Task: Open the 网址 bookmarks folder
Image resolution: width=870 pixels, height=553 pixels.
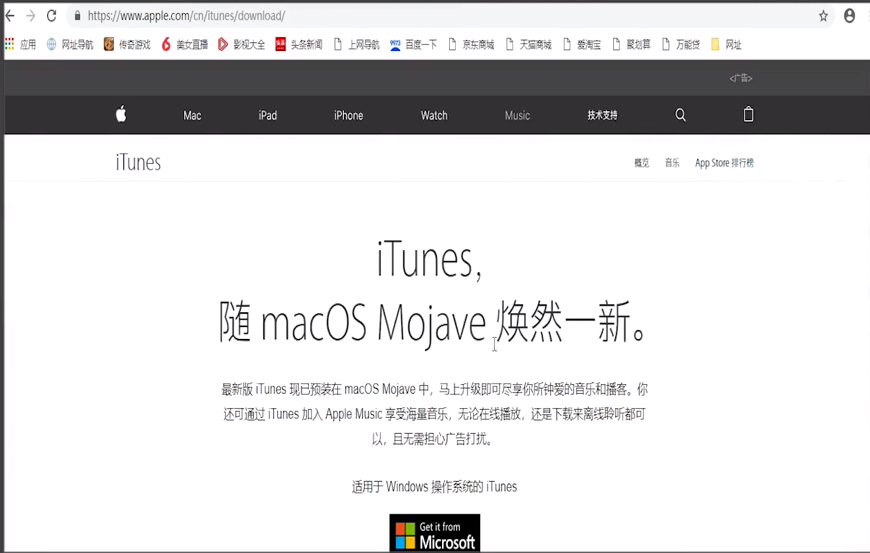Action: tap(726, 45)
